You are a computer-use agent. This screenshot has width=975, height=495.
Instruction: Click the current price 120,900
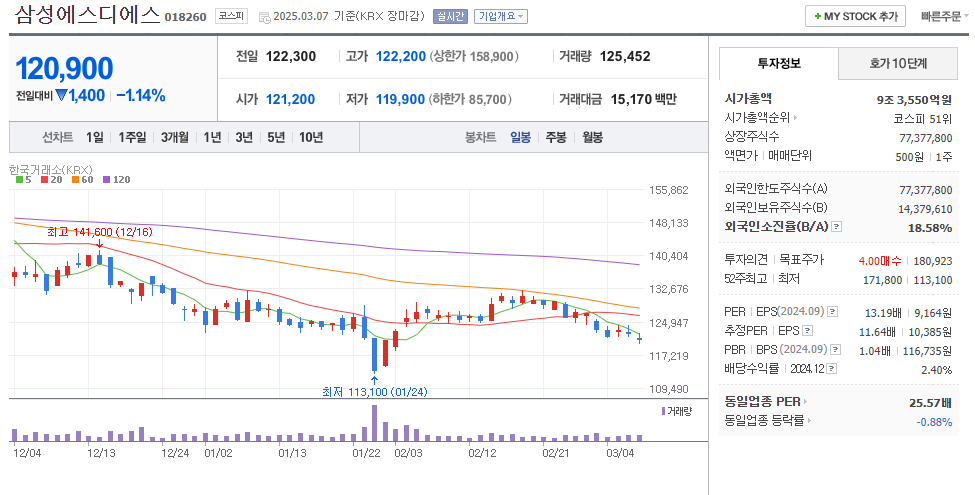[64, 69]
